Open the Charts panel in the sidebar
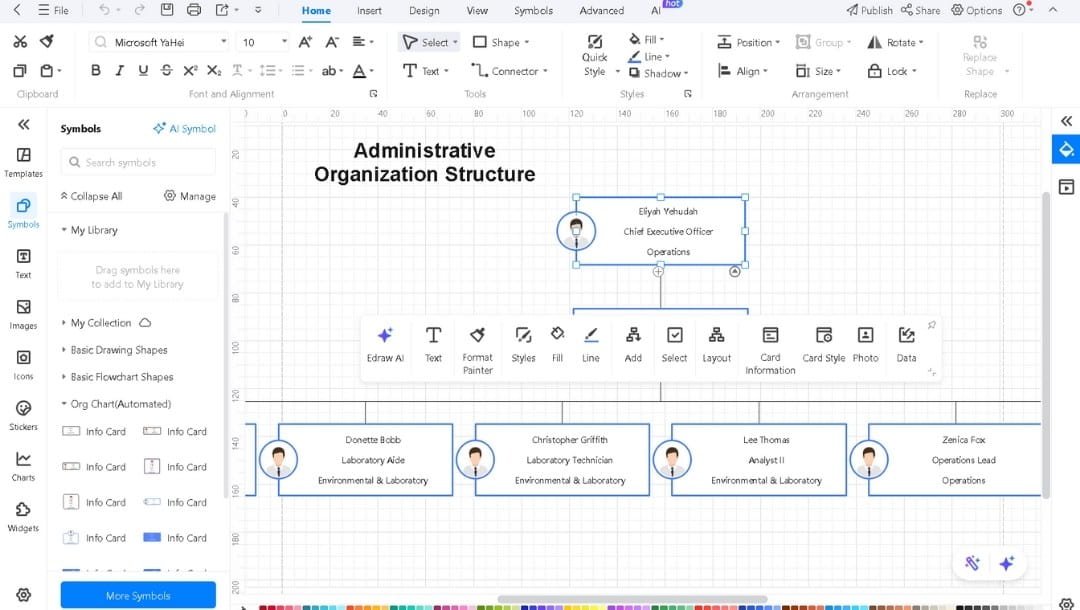 [23, 463]
